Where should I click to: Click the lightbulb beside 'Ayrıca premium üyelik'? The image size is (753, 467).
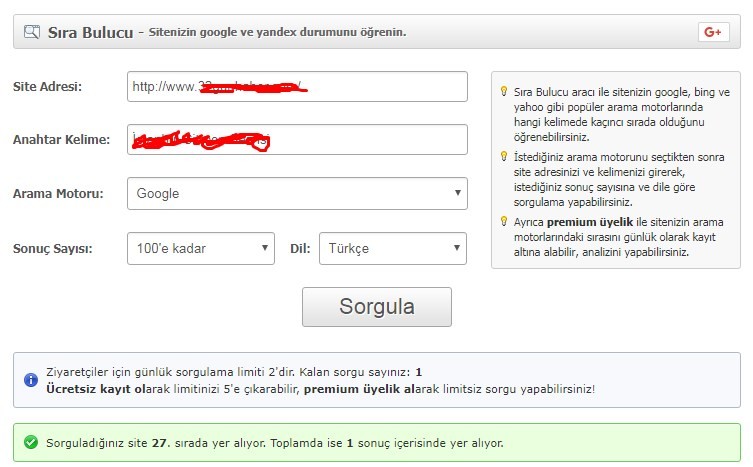(x=504, y=221)
